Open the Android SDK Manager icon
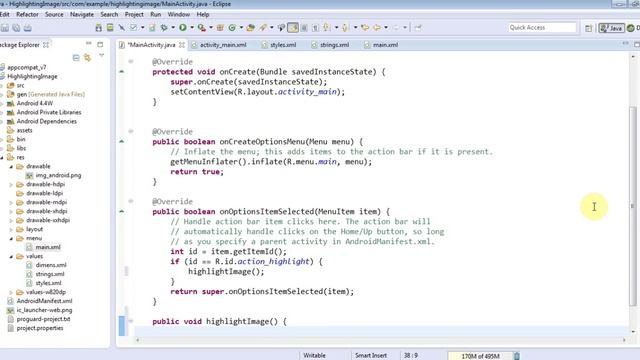Screen dimensions: 640x360 click(x=98, y=28)
